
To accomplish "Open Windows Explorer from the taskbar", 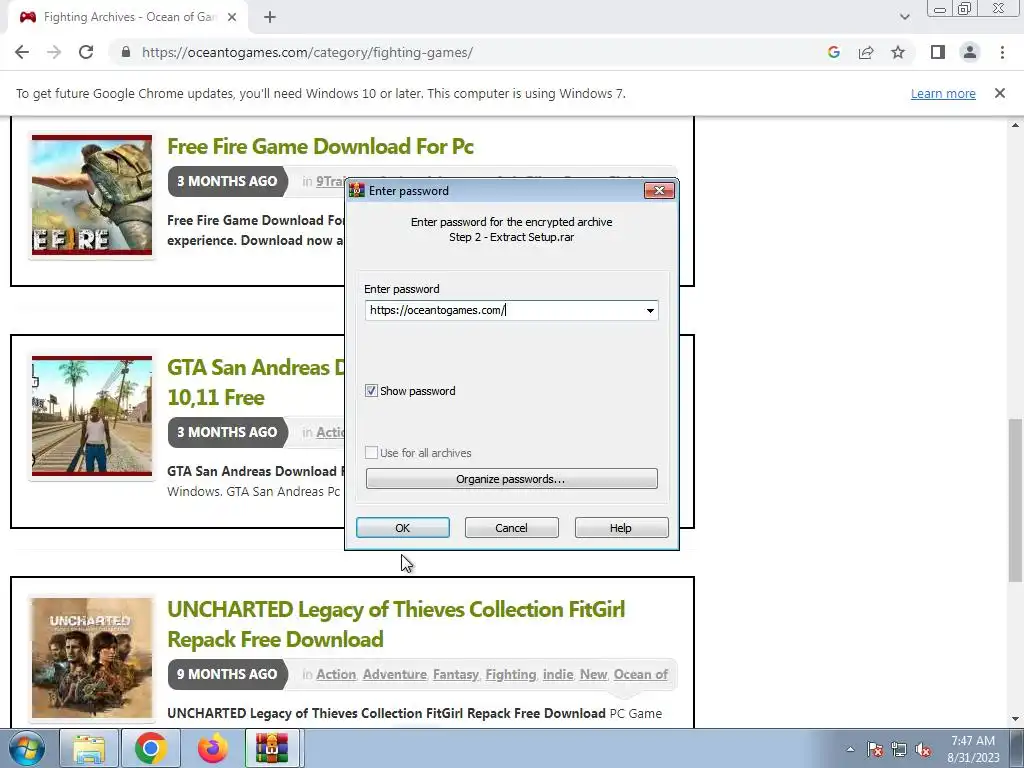I will pyautogui.click(x=89, y=748).
